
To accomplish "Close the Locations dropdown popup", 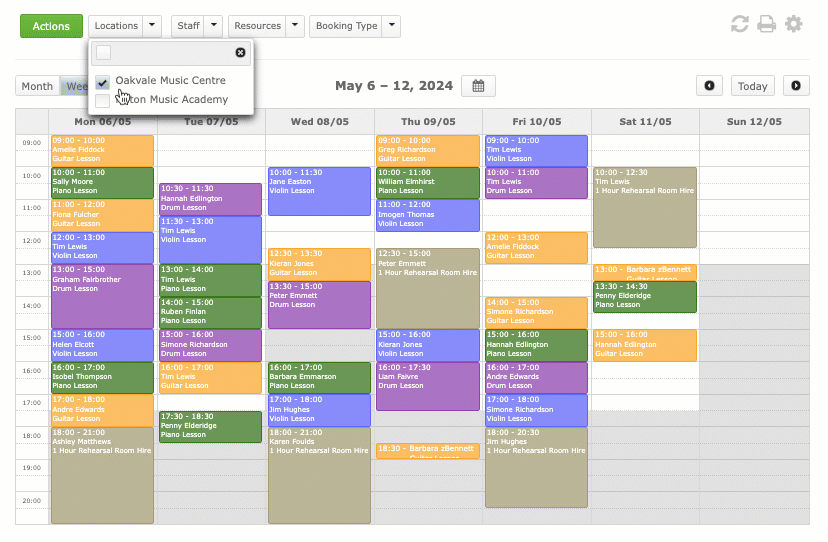I will pos(240,53).
